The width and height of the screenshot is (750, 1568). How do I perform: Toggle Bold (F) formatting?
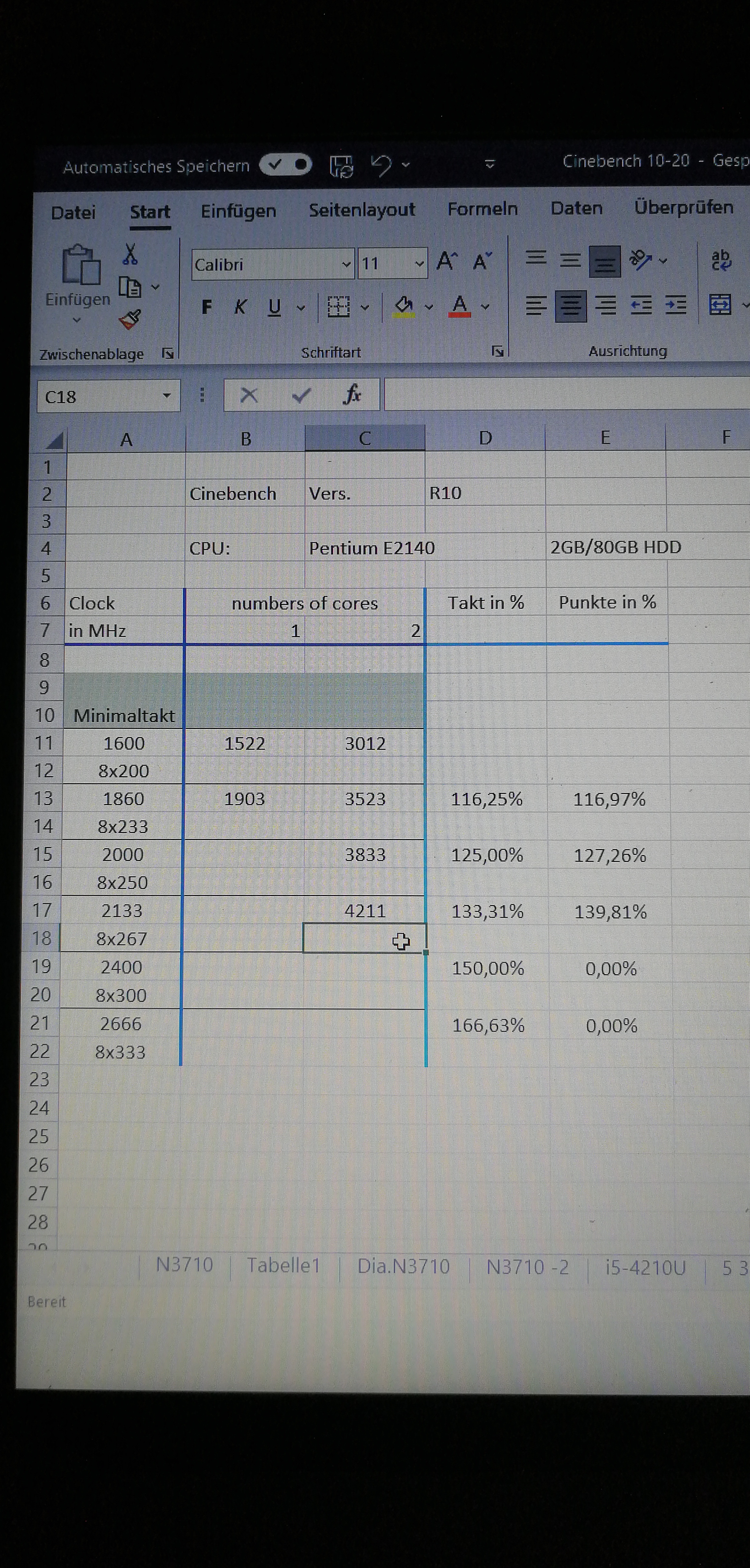[x=206, y=307]
